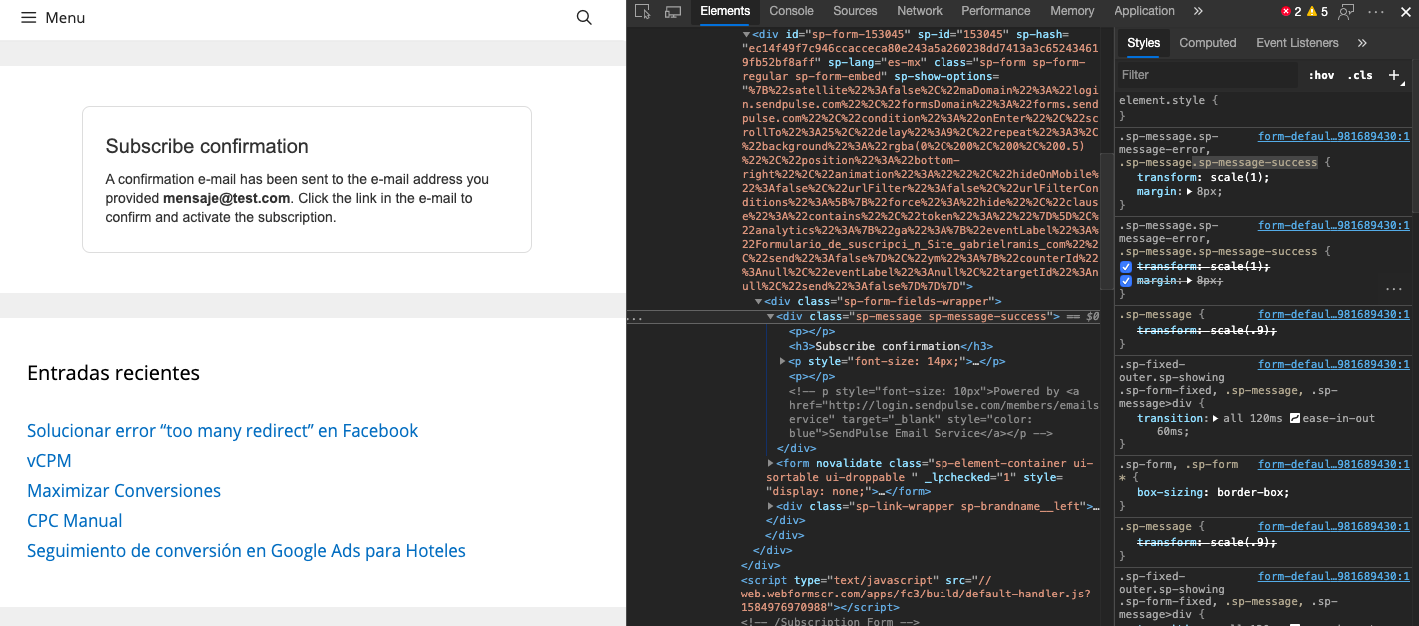1419x626 pixels.
Task: Collapse the sp-form-fields-wrapper div node
Action: [758, 301]
